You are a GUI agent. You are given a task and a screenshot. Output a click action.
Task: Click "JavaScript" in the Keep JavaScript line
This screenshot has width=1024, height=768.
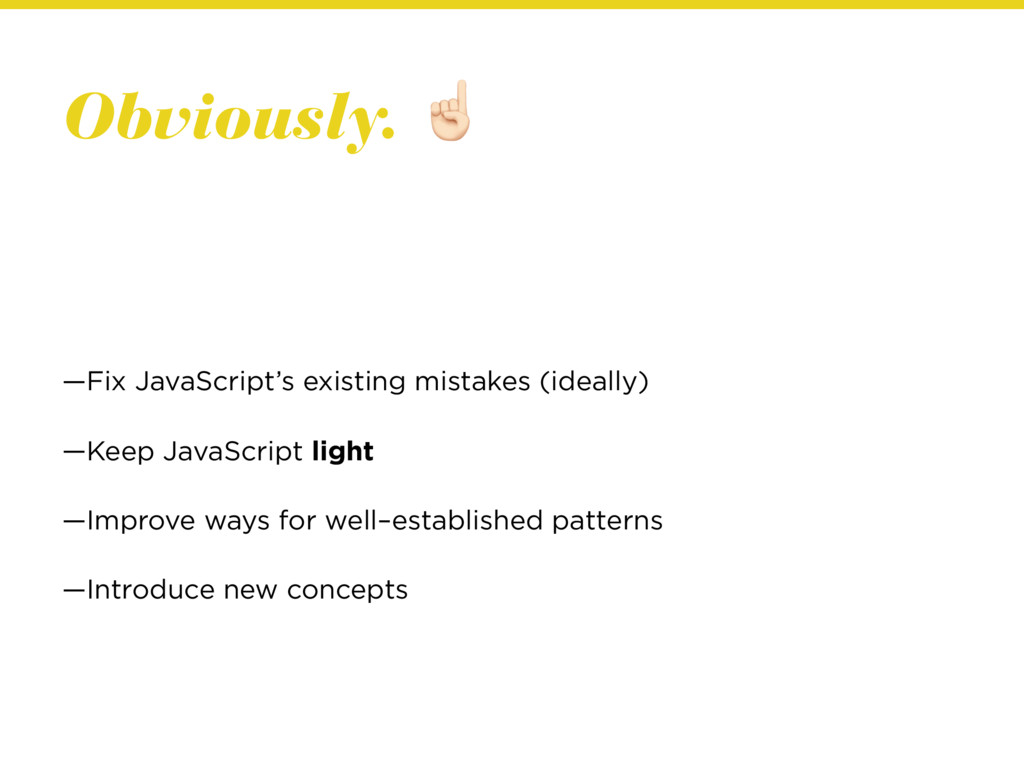coord(233,452)
